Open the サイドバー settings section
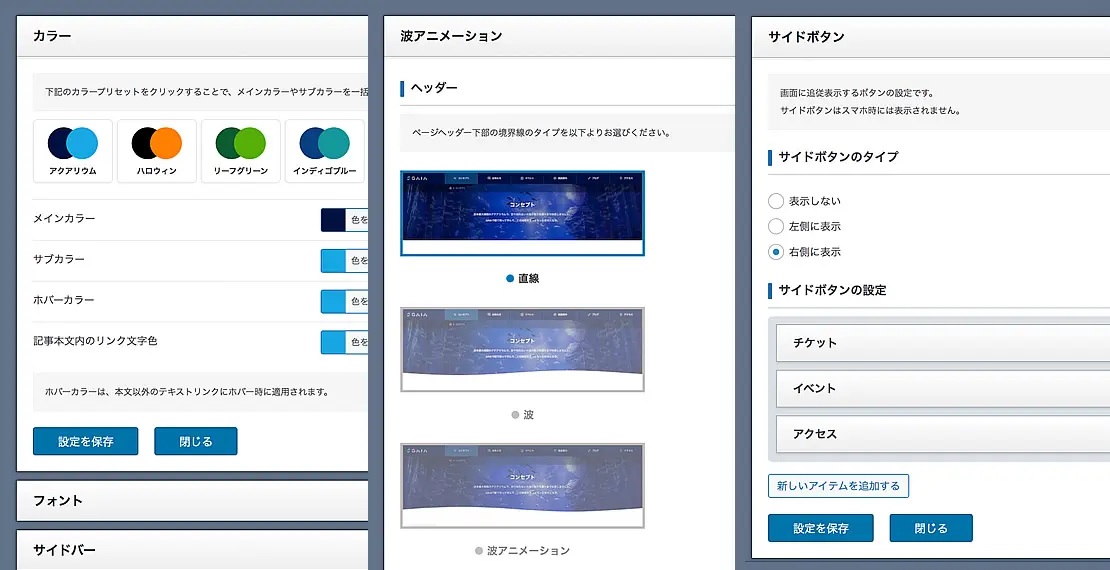 [192, 549]
